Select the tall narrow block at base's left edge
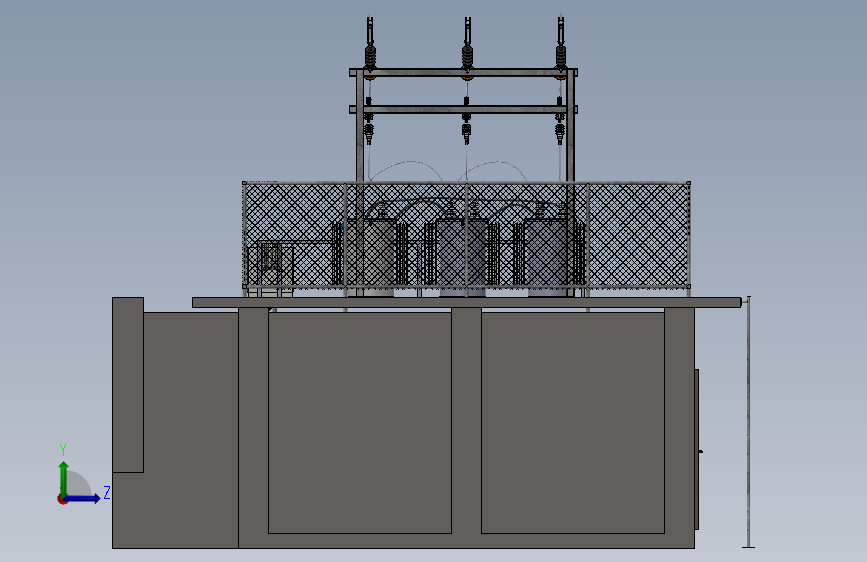The image size is (867, 562). coord(128,385)
